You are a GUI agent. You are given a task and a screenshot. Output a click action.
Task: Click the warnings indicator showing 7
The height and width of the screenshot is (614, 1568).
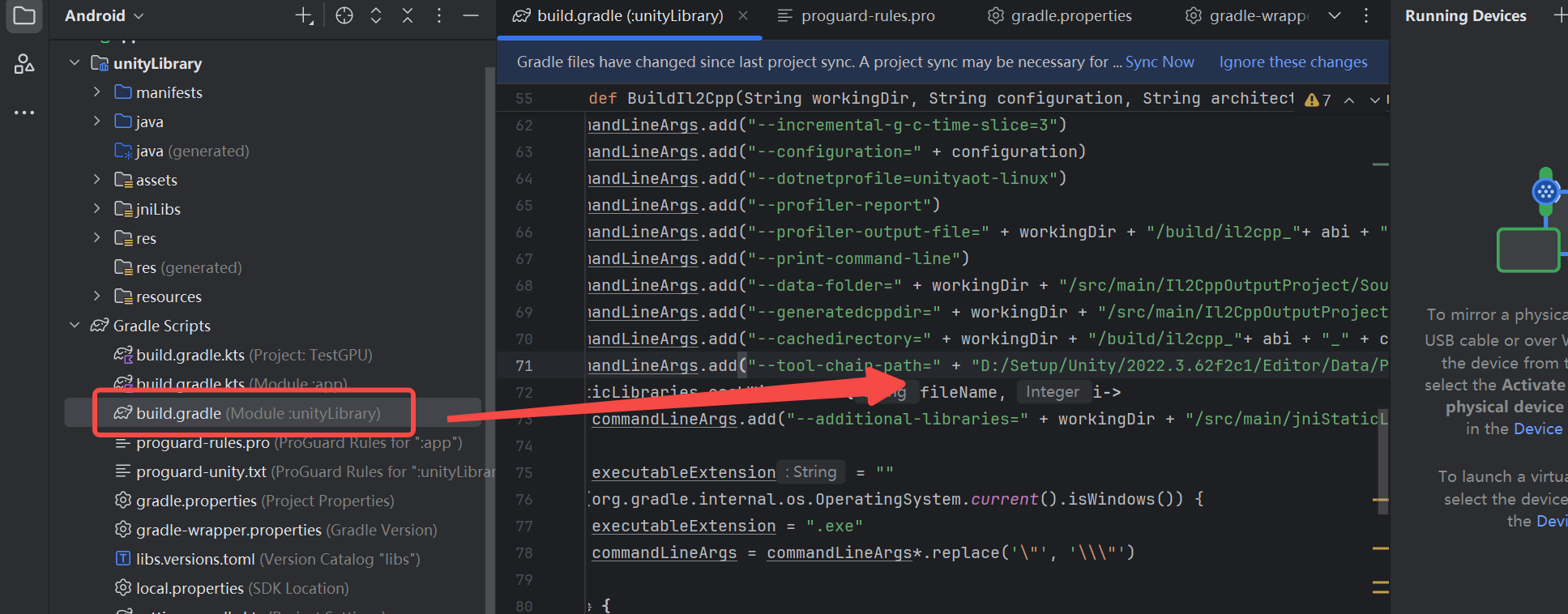[x=1318, y=100]
